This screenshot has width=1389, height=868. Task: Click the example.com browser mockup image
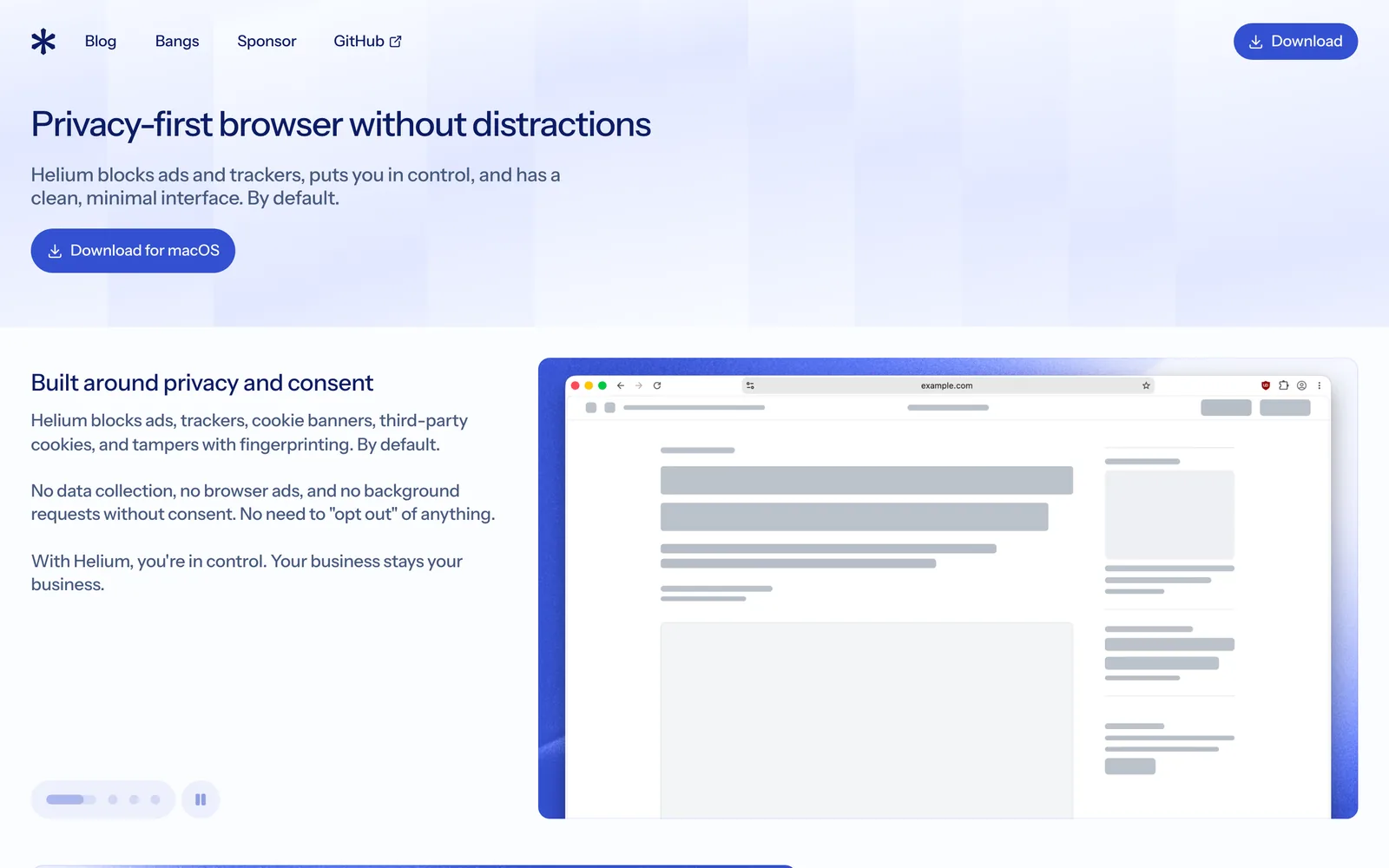click(948, 589)
